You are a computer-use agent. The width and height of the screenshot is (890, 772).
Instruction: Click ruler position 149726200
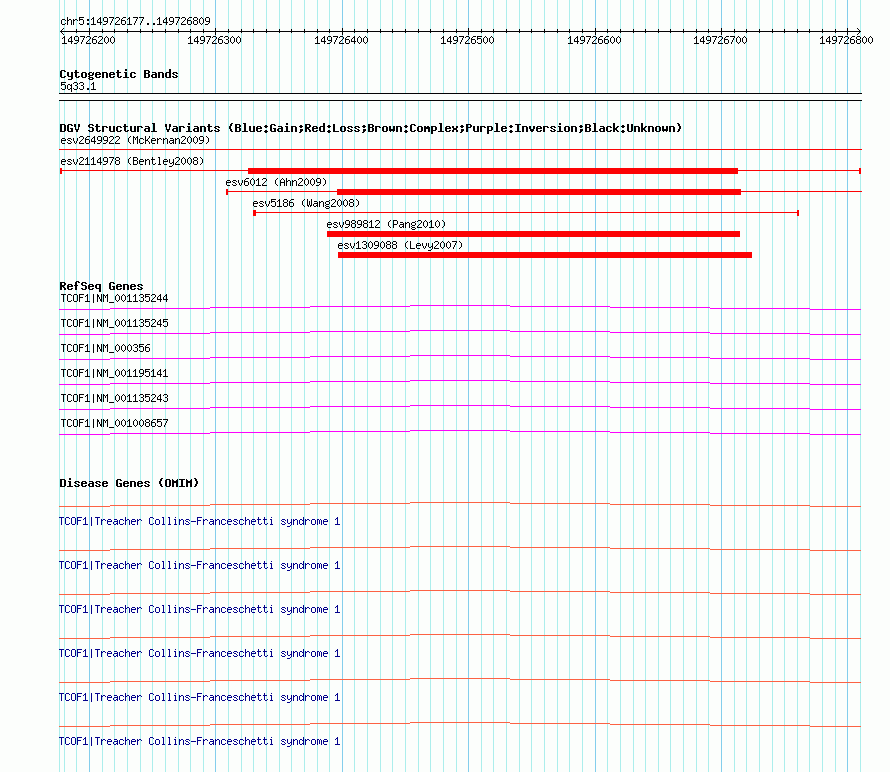coord(88,40)
